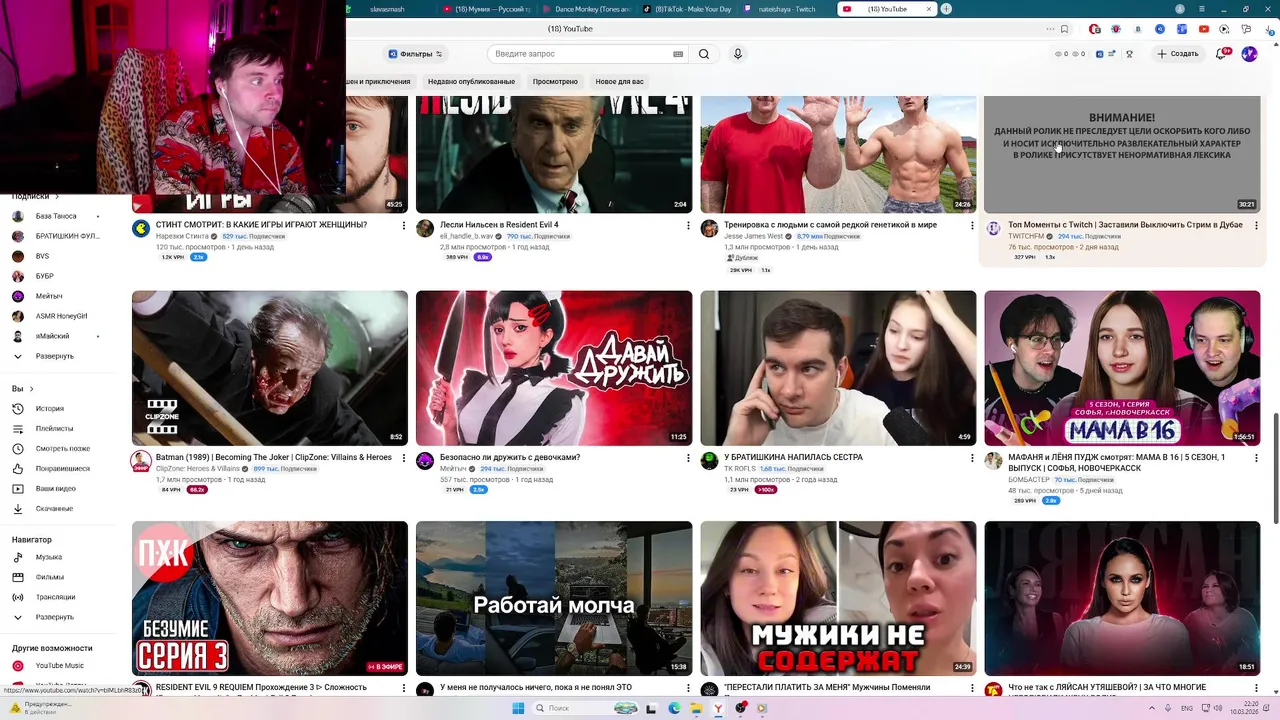Bookmark this page icon in address bar
Image resolution: width=1280 pixels, height=720 pixels.
point(1064,29)
